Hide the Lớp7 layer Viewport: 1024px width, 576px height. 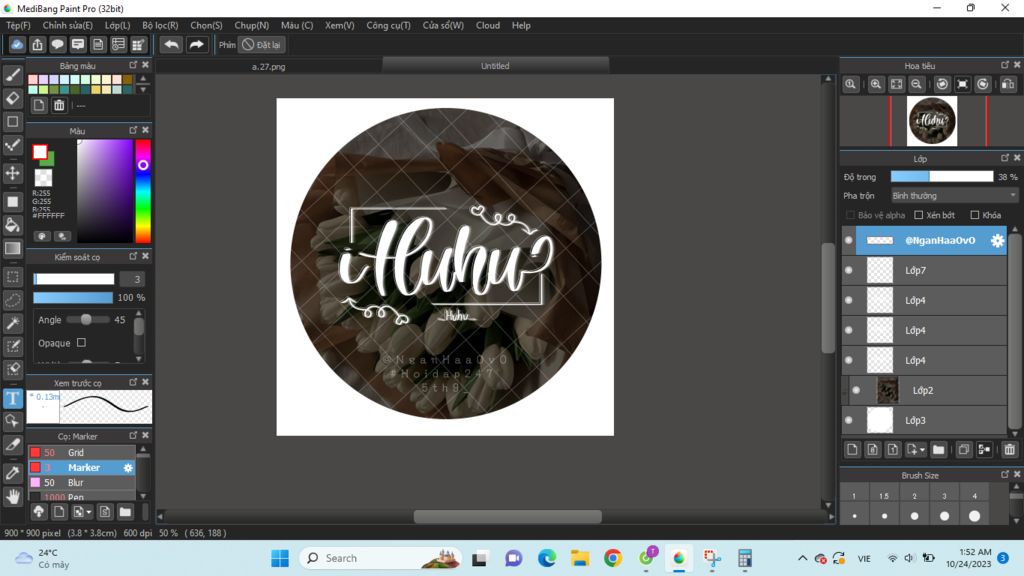tap(849, 270)
